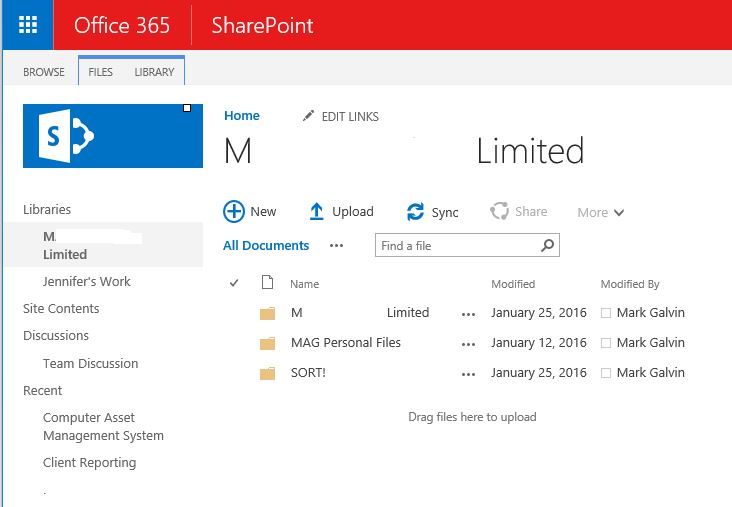Viewport: 732px width, 507px height.
Task: Click the SharePoint header link
Action: pyautogui.click(x=262, y=25)
